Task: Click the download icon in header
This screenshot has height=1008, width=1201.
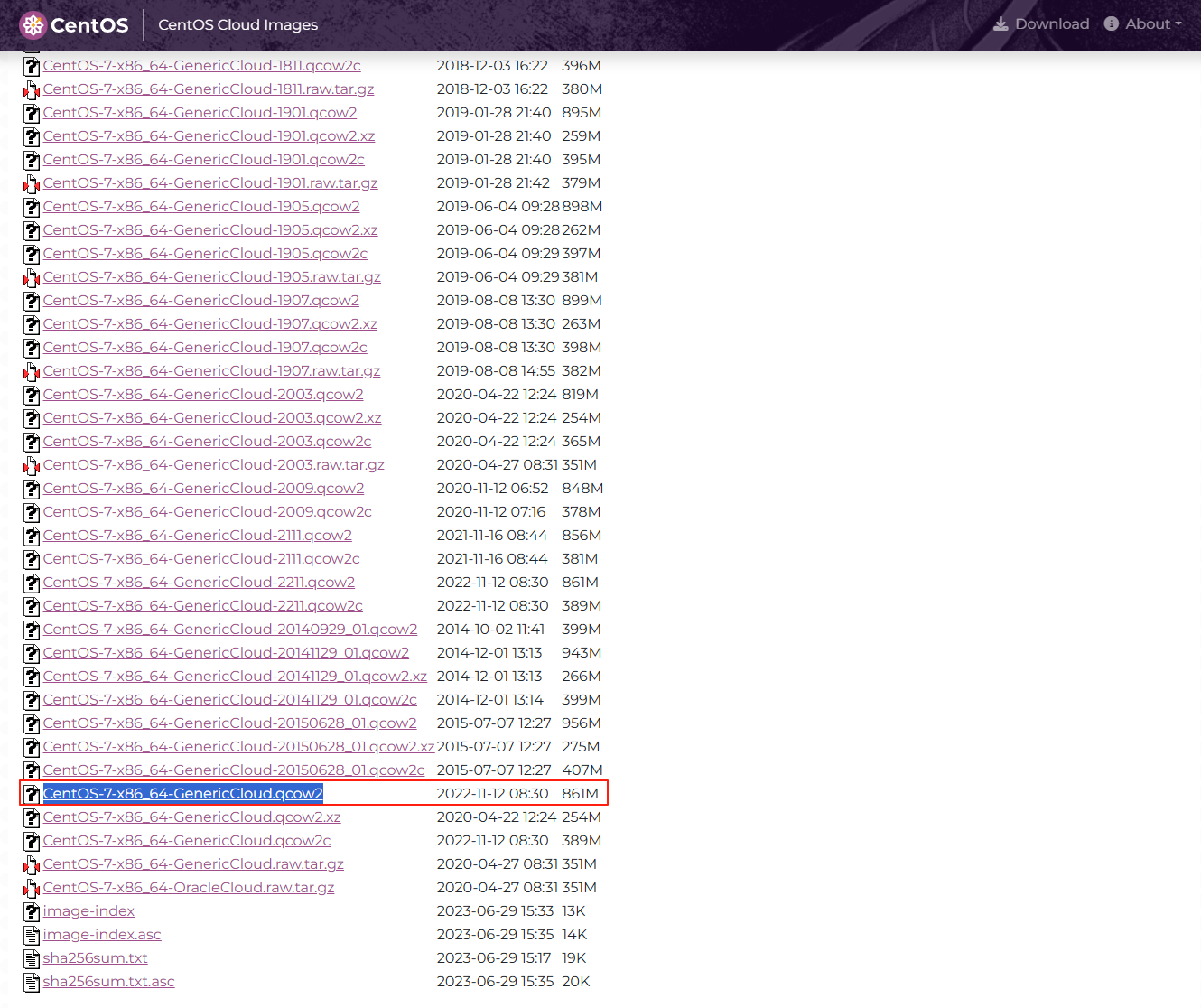Action: (x=1001, y=24)
